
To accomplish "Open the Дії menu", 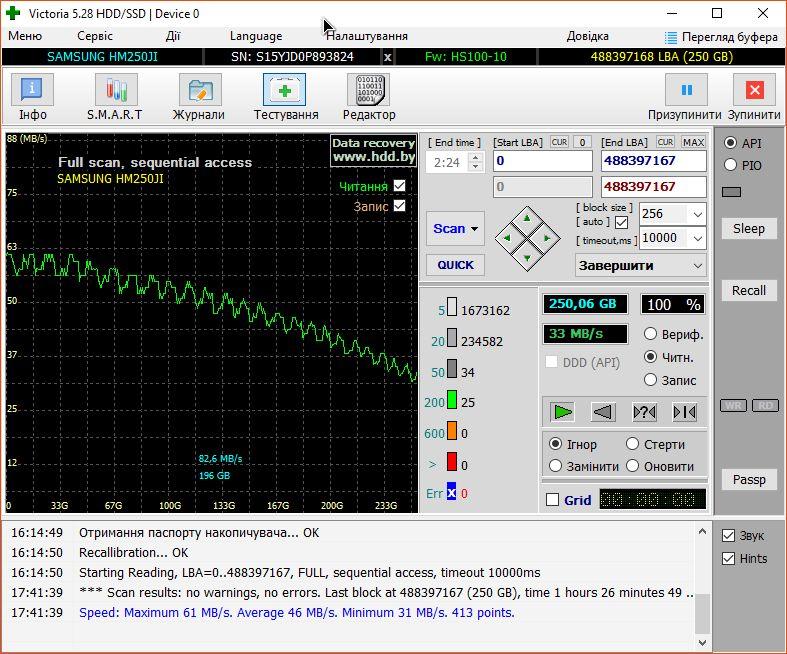I will 173,36.
